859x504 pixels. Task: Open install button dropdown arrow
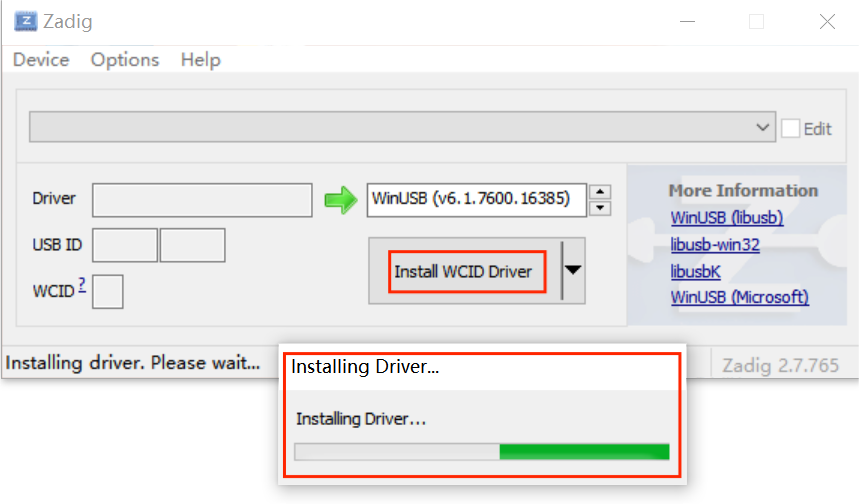point(573,270)
